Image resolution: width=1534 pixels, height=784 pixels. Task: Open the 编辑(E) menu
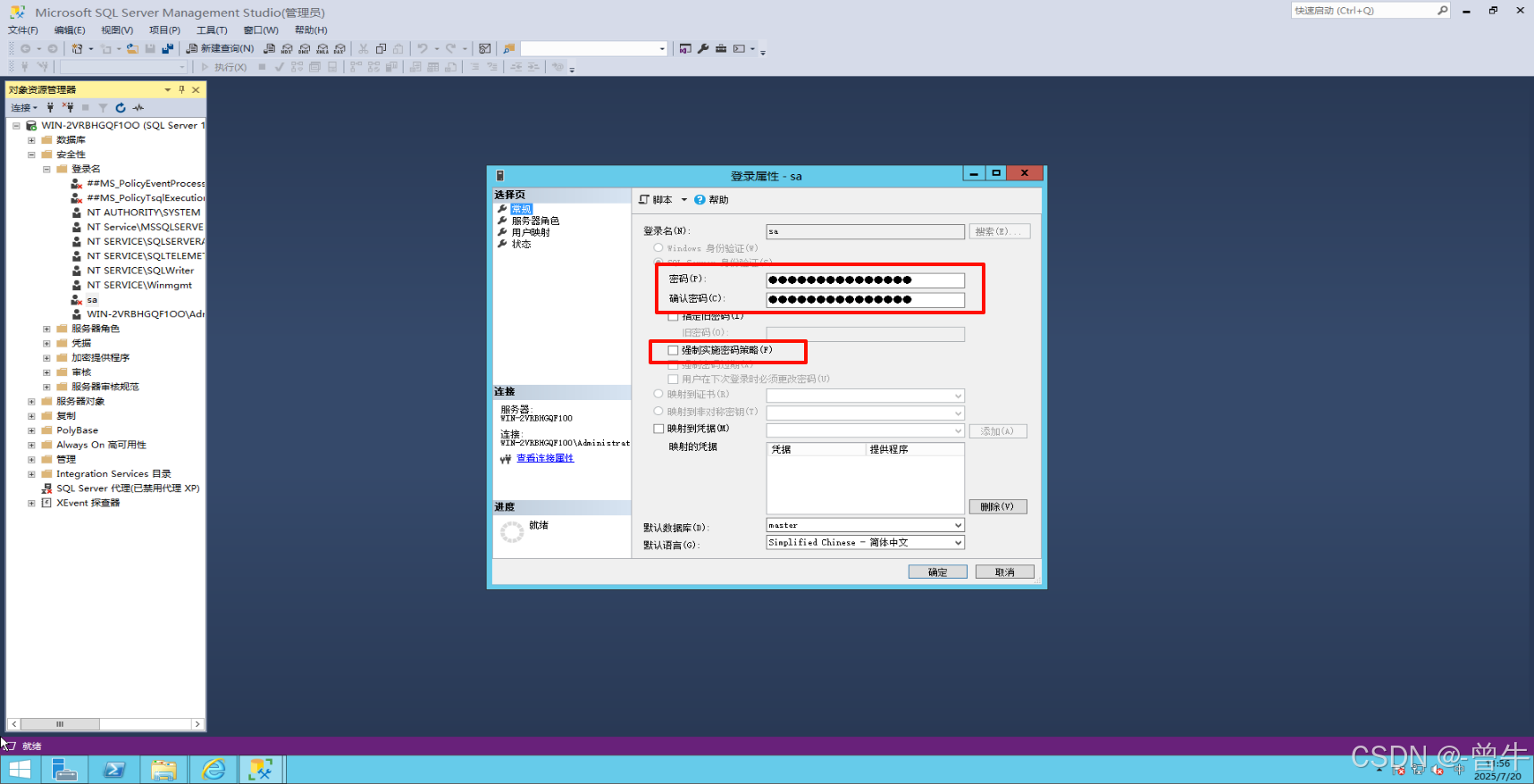[70, 30]
